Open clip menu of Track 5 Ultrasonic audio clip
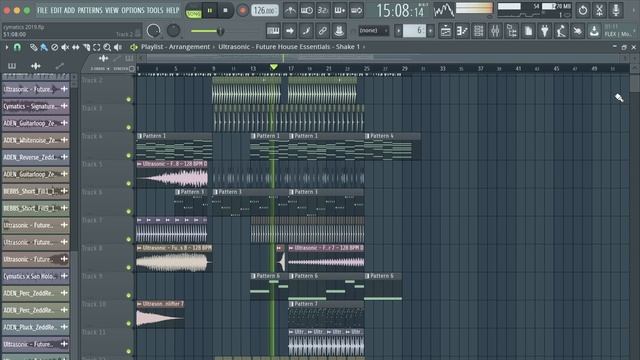 tap(140, 164)
